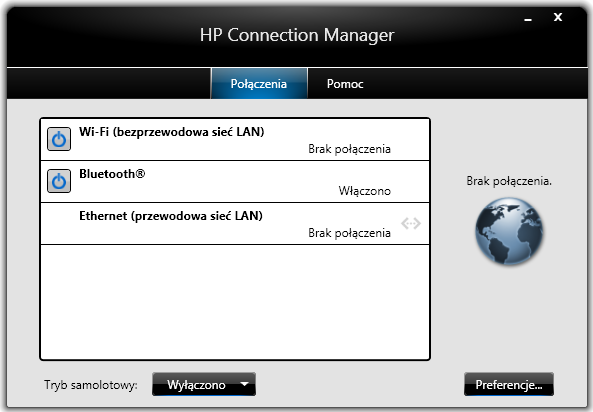Click the Tryb samolotowy label
The width and height of the screenshot is (593, 412).
pos(91,385)
